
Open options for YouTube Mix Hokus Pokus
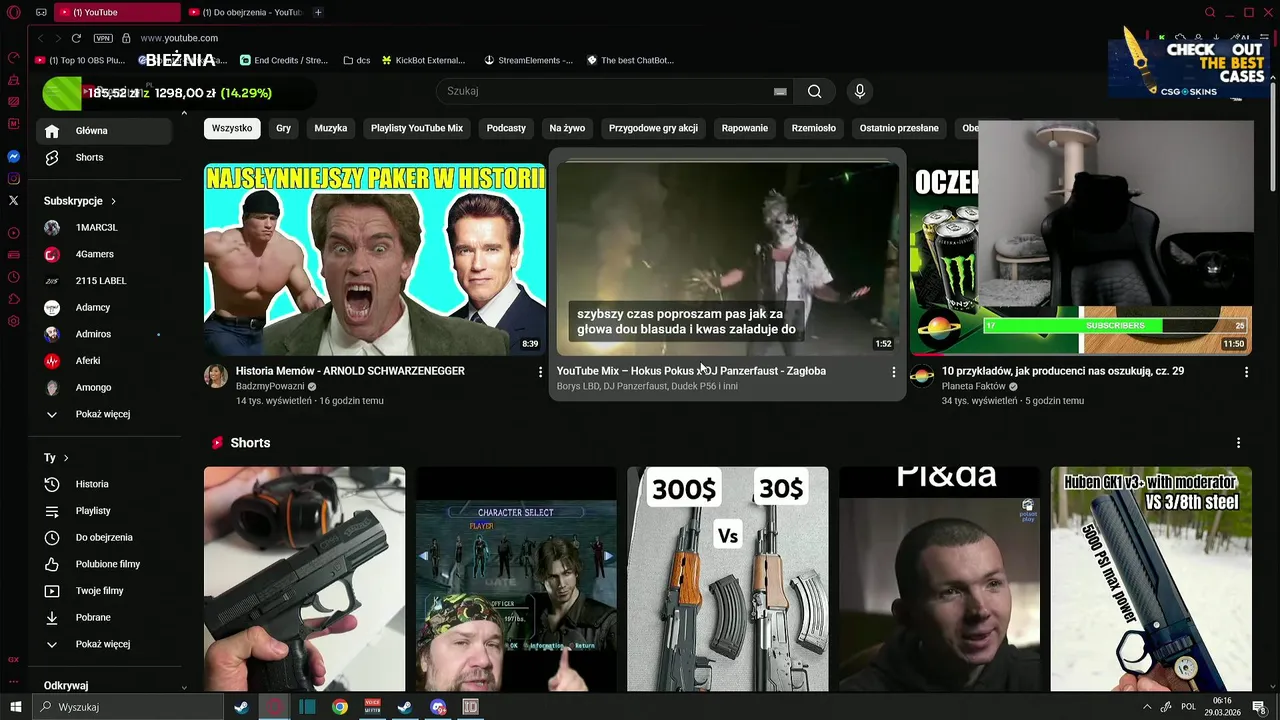[894, 372]
